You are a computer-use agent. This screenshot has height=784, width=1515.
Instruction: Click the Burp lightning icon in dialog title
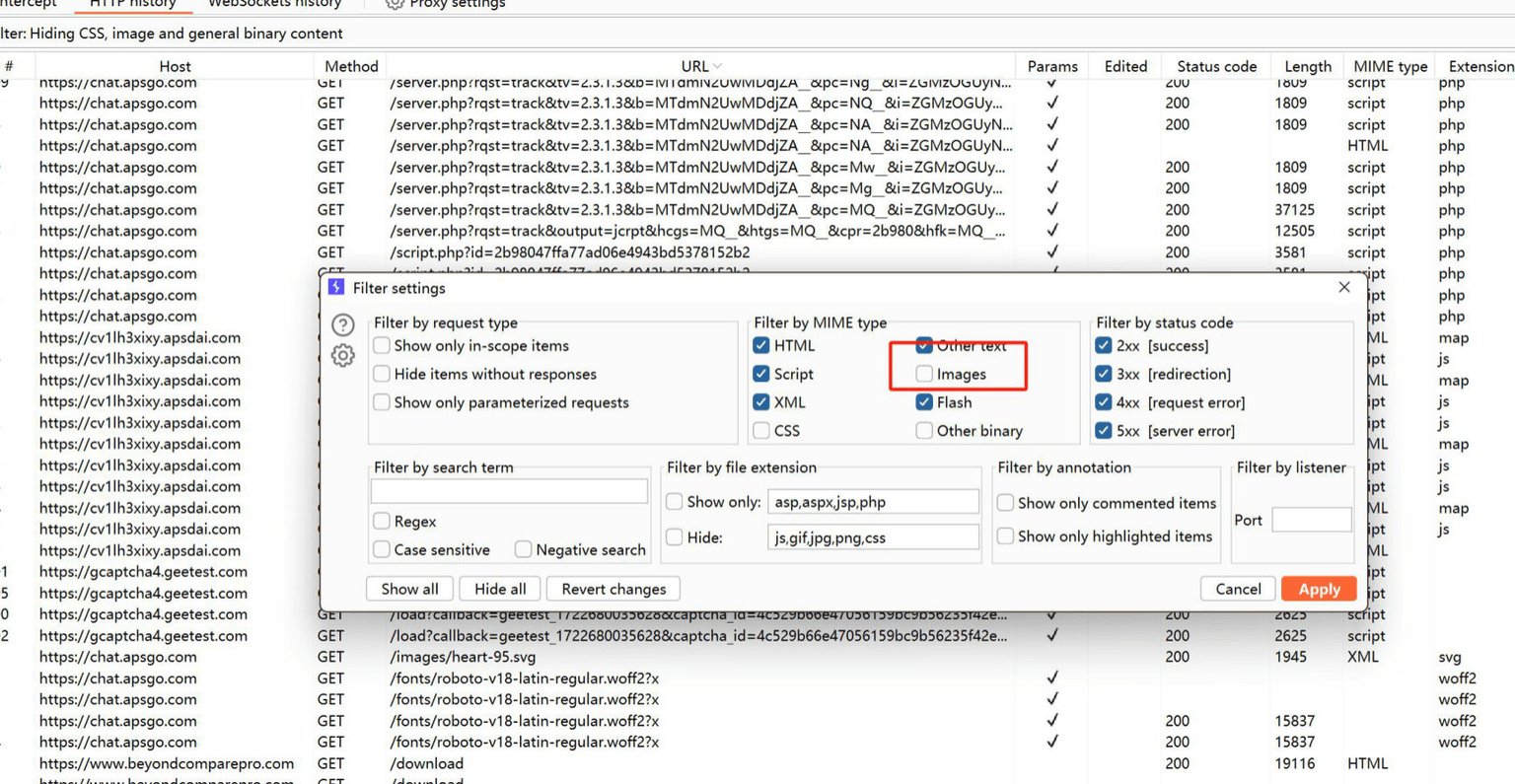click(336, 287)
